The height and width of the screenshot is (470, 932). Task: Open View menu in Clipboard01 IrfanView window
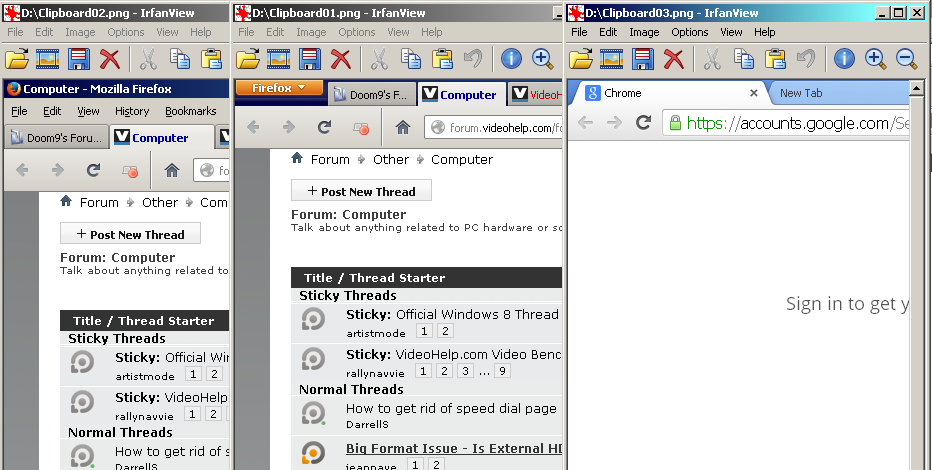click(x=398, y=32)
